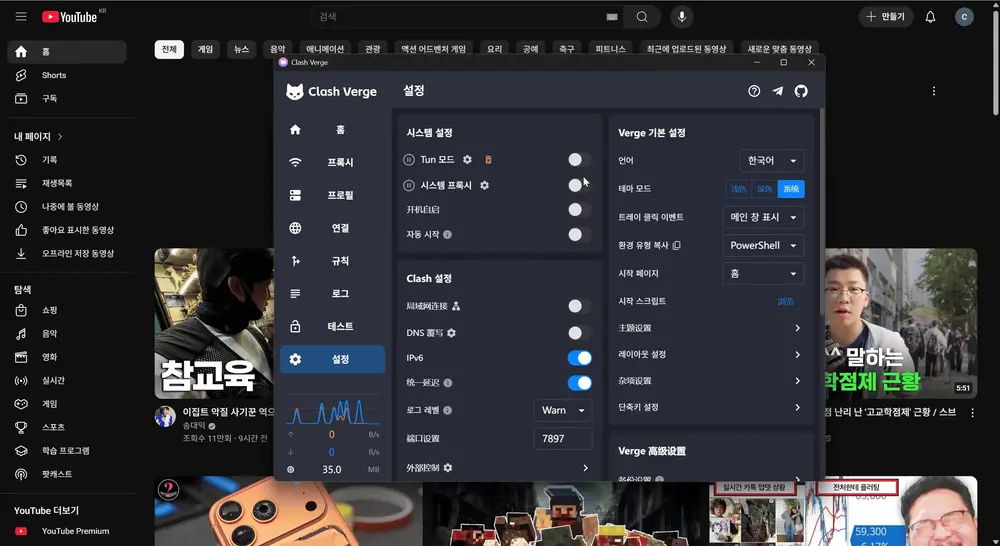Open DNS 覆写 gear settings
The height and width of the screenshot is (546, 1000).
[452, 333]
